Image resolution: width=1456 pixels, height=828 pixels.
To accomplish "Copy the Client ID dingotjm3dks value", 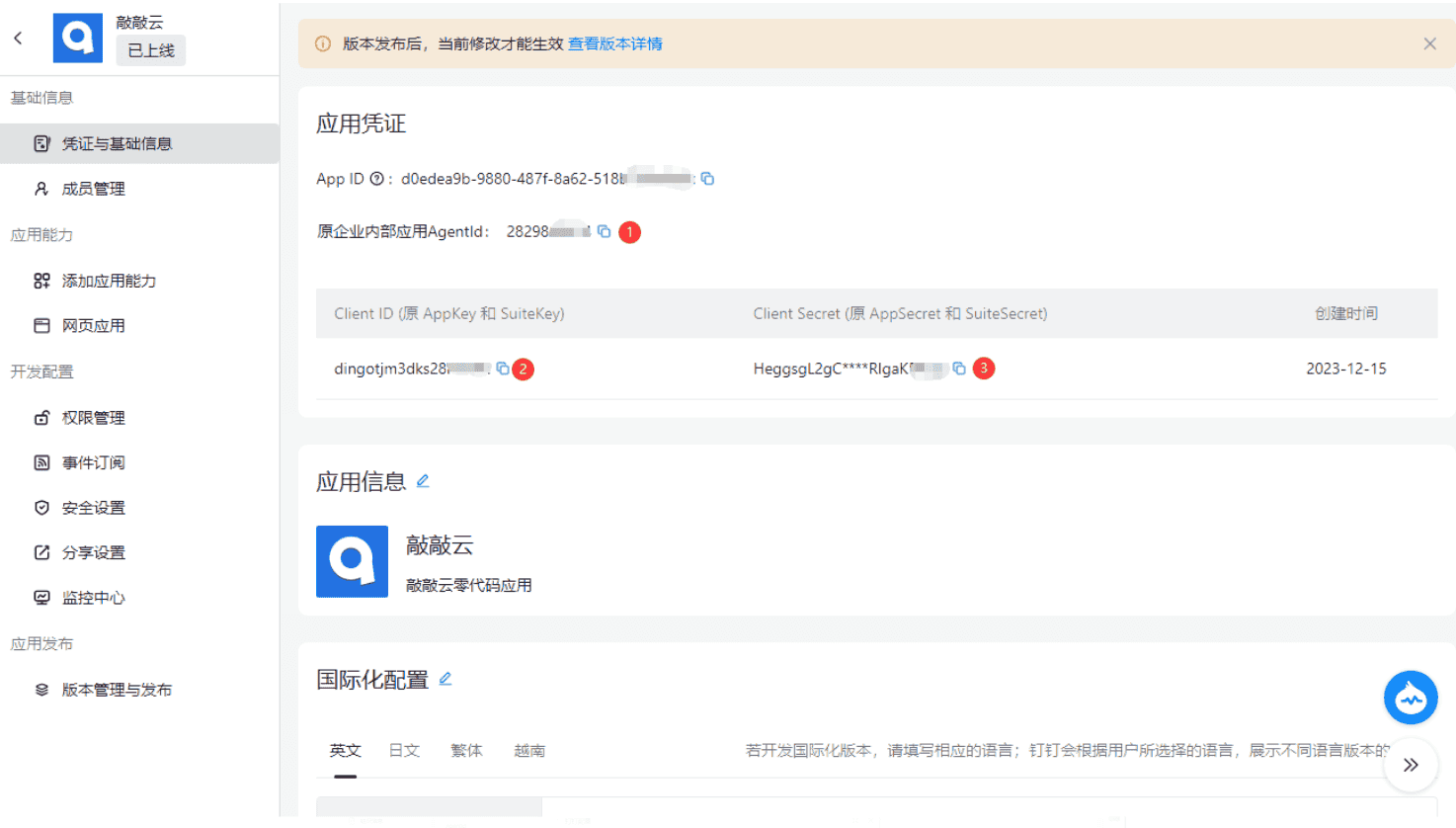I will (x=503, y=368).
